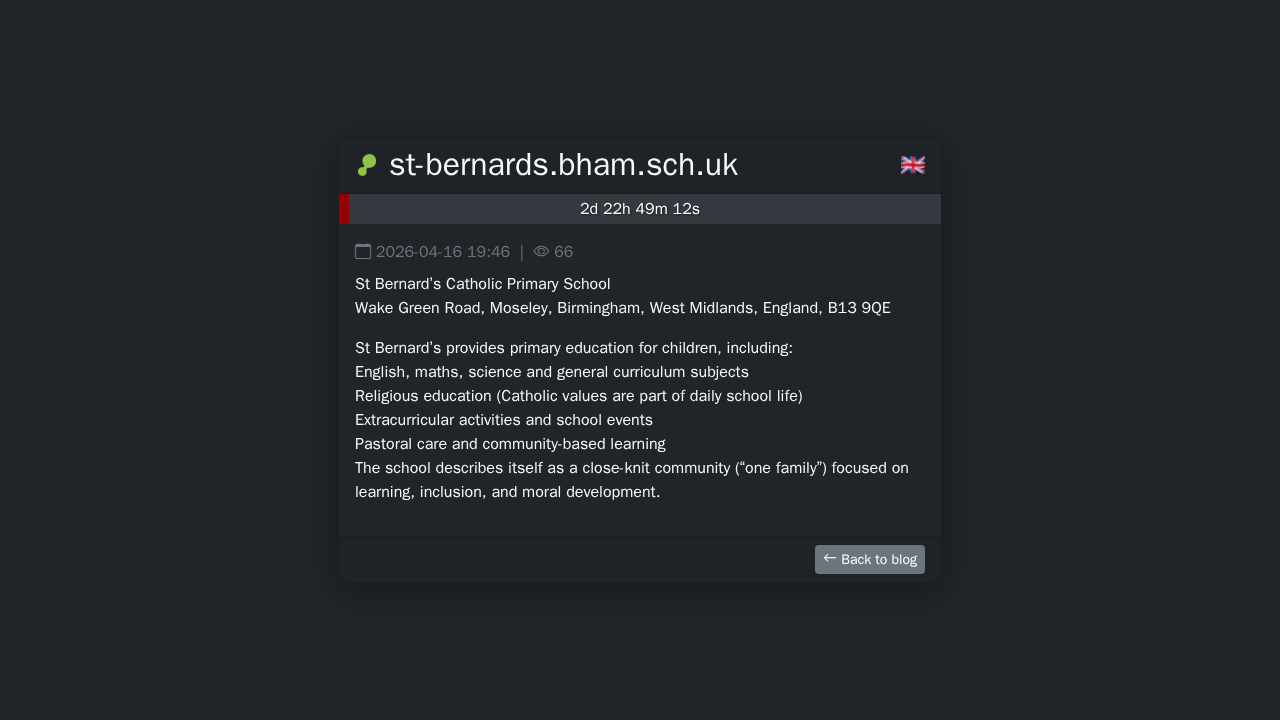
Task: Click the 'provides primary education for children' sentence
Action: tap(574, 348)
